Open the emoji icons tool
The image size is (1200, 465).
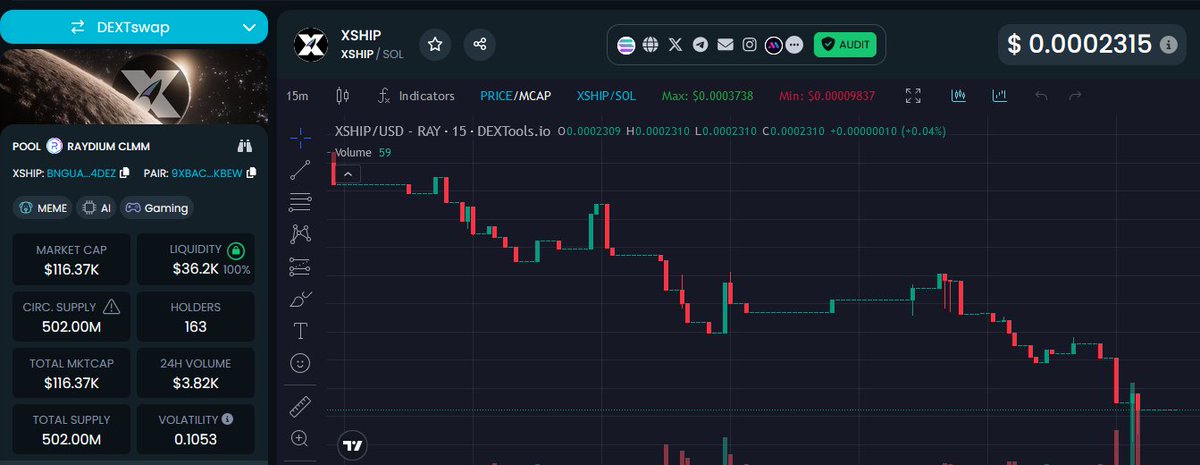(300, 363)
